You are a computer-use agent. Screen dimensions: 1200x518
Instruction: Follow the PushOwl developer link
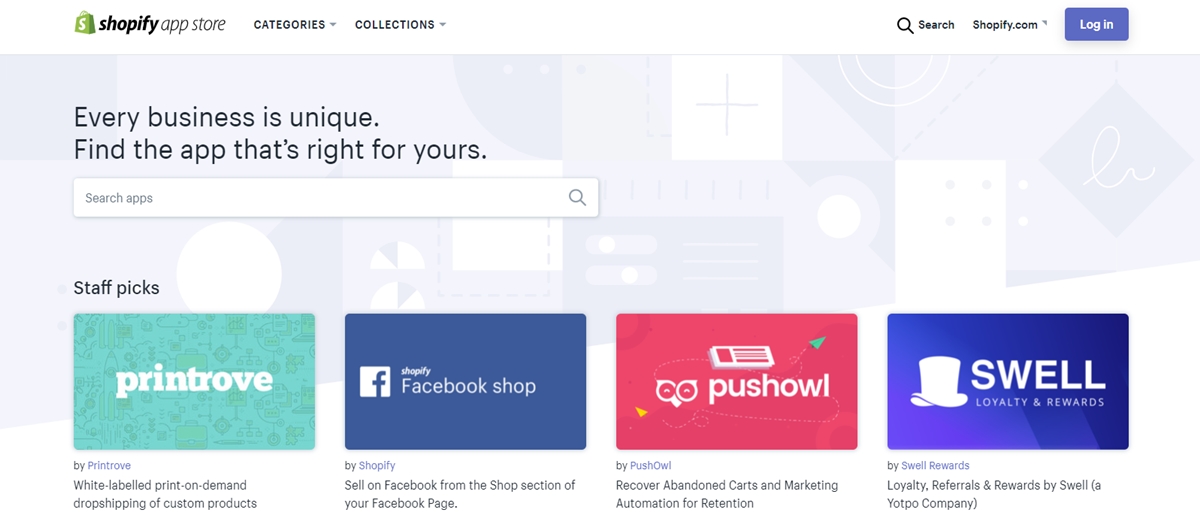pos(650,466)
